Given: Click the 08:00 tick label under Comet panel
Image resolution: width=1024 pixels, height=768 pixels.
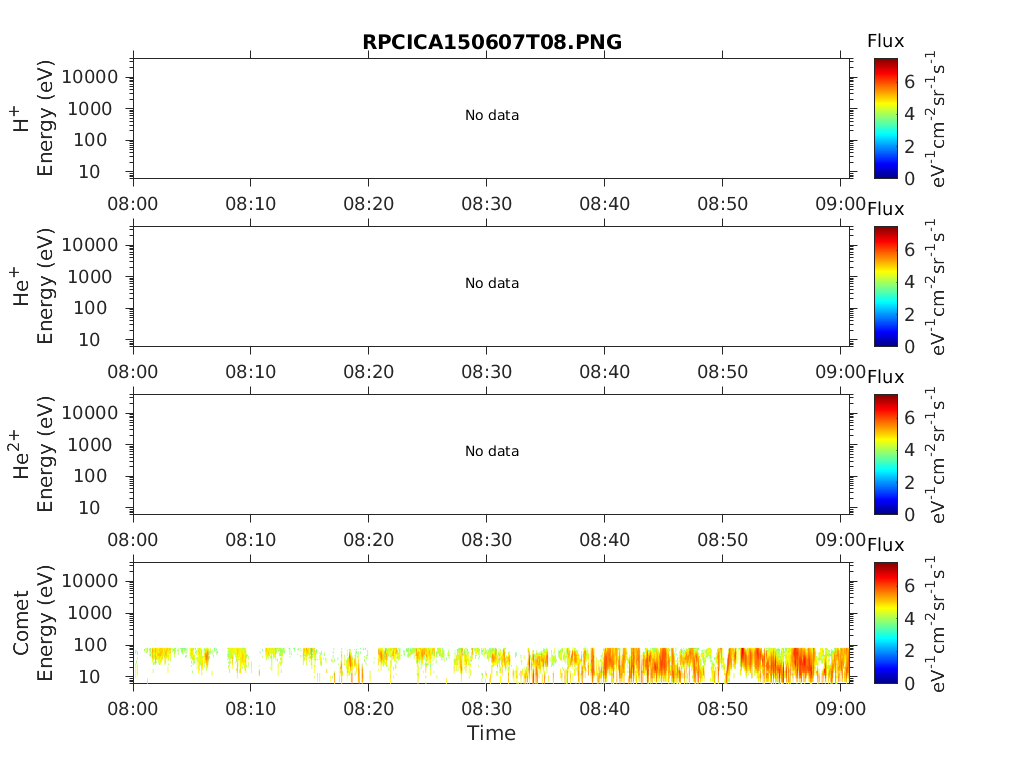Looking at the screenshot, I should 133,709.
